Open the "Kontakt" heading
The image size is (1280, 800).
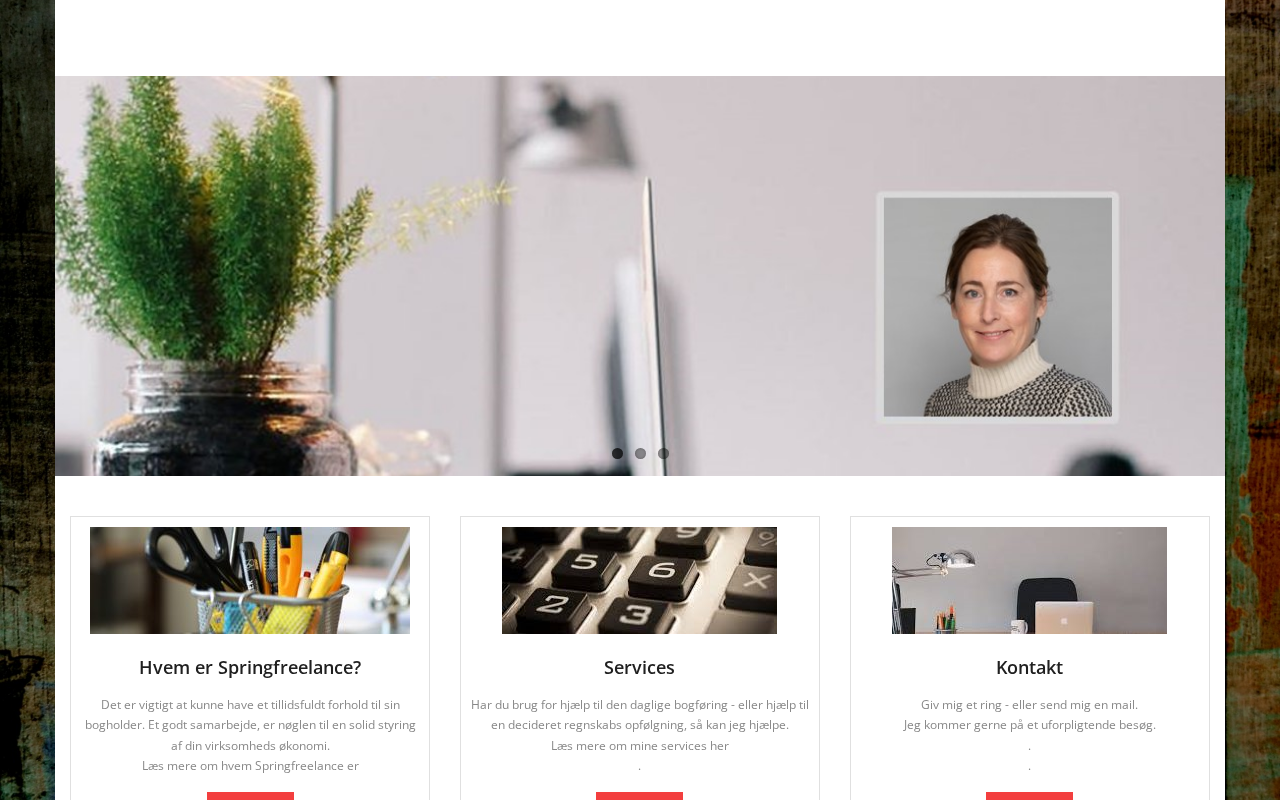[x=1029, y=667]
